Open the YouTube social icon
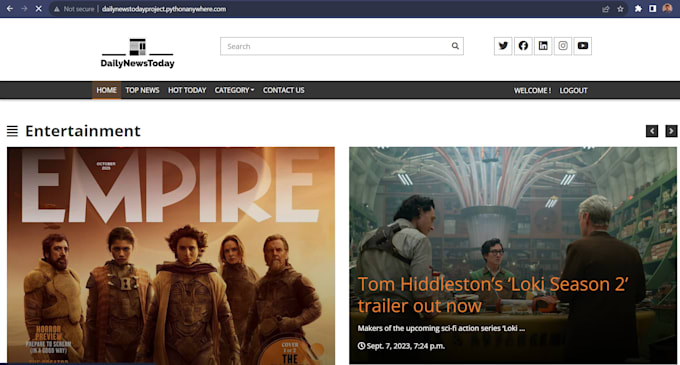The width and height of the screenshot is (680, 365). 583,46
